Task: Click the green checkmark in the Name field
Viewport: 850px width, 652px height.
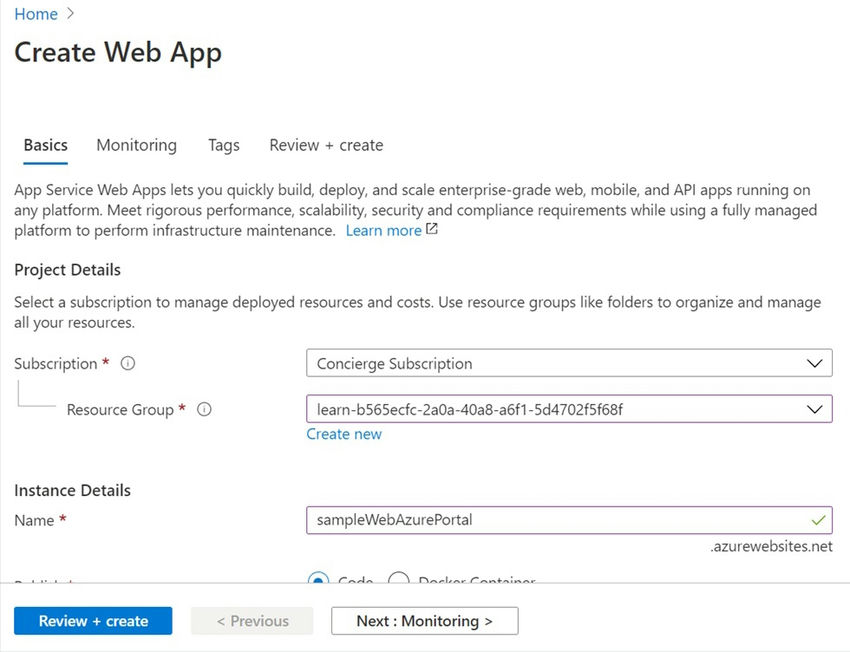Action: tap(821, 521)
